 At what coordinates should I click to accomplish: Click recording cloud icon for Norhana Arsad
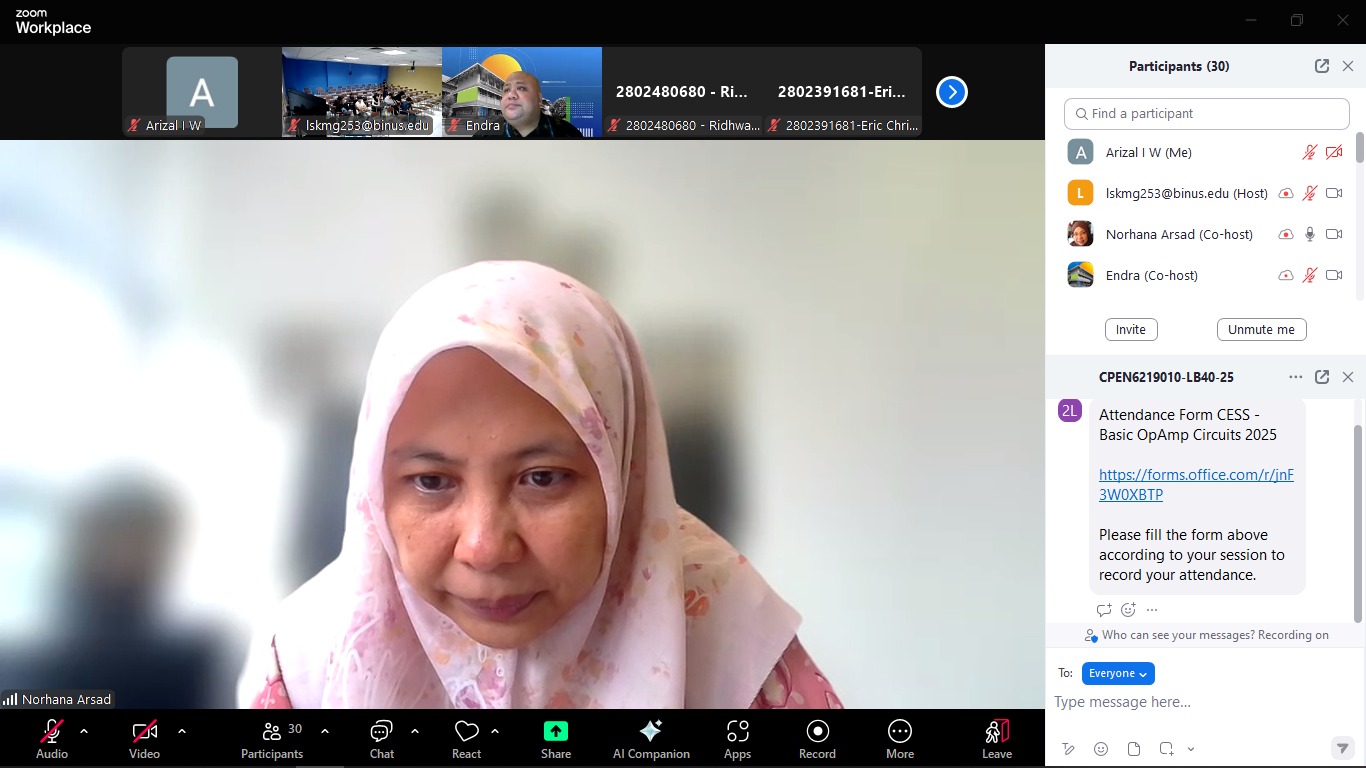pos(1286,235)
